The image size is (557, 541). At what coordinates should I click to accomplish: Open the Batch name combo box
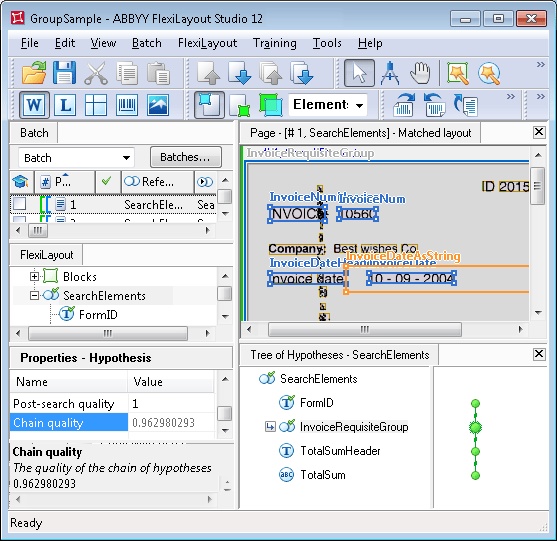tap(76, 158)
